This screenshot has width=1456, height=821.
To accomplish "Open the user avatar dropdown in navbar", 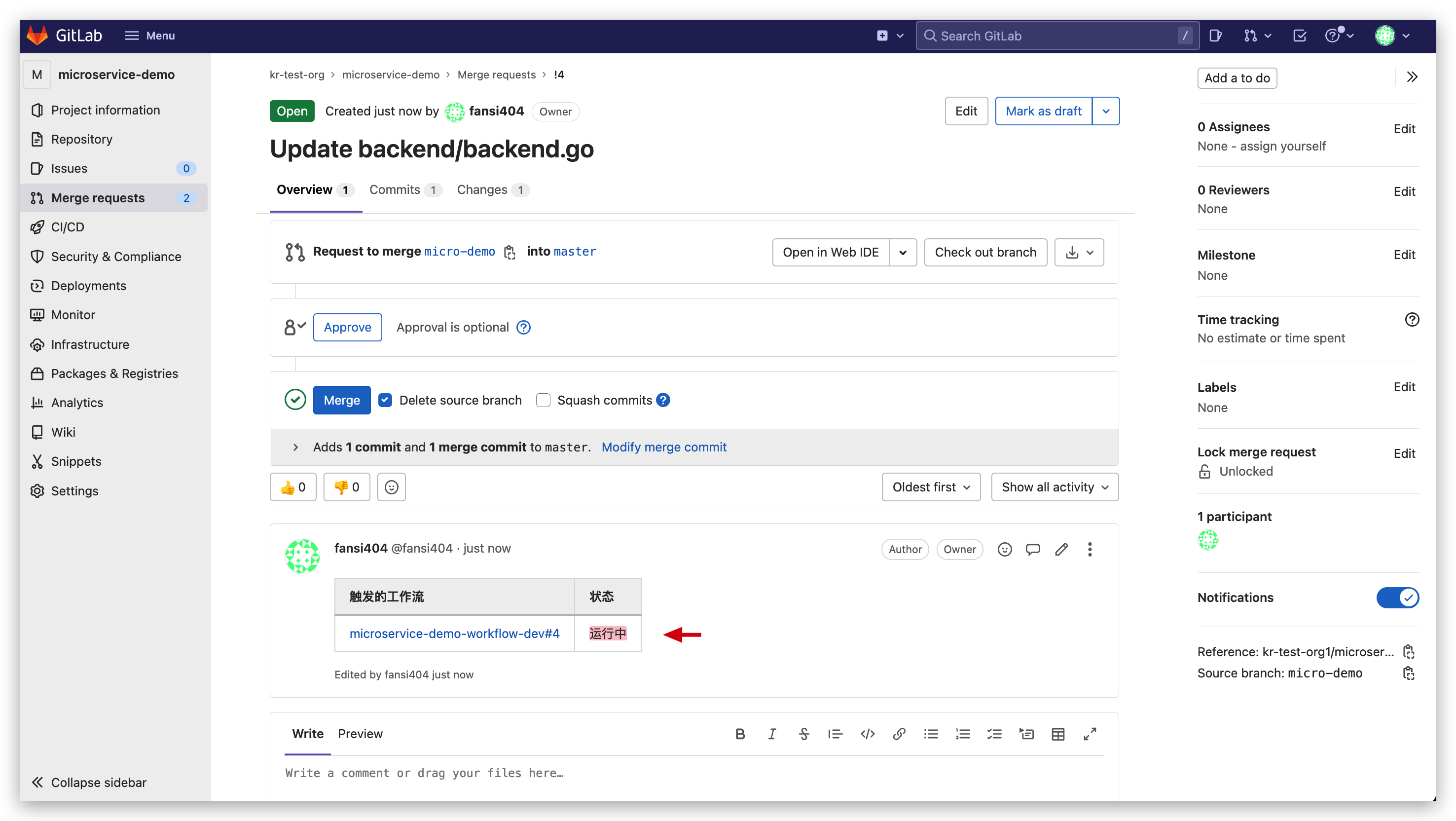I will tap(1392, 36).
